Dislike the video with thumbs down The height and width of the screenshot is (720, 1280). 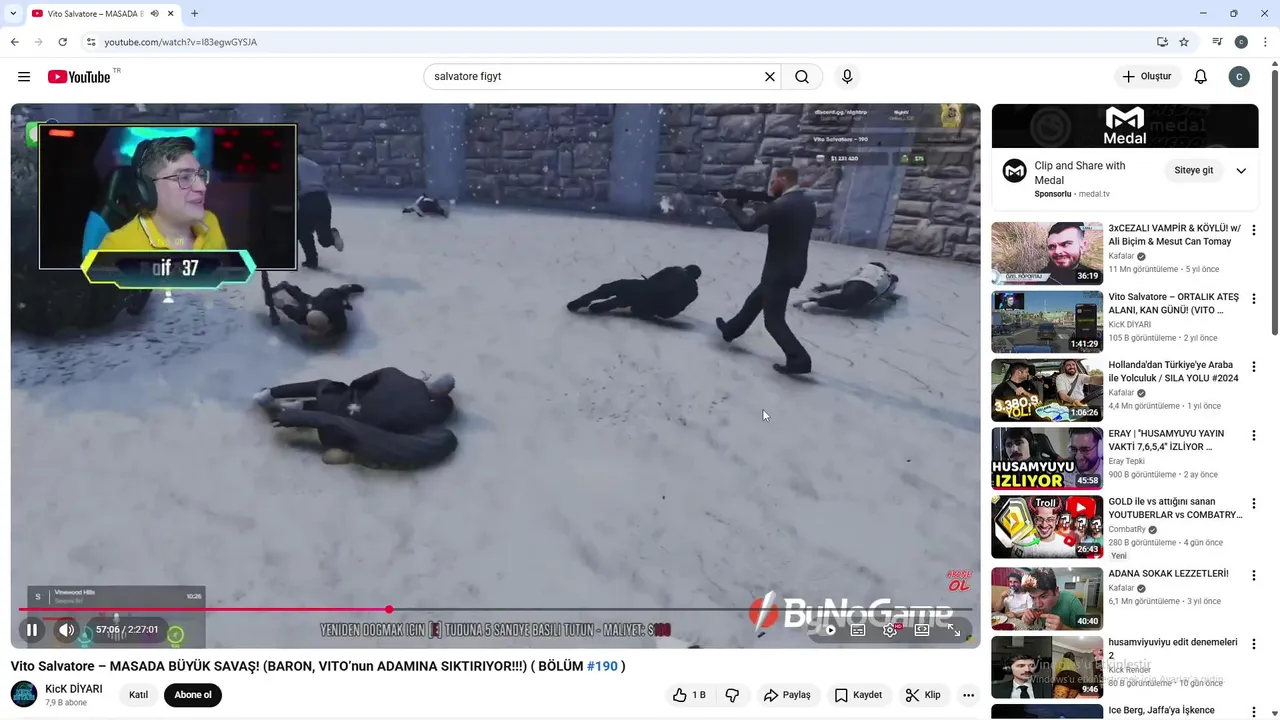(x=732, y=695)
